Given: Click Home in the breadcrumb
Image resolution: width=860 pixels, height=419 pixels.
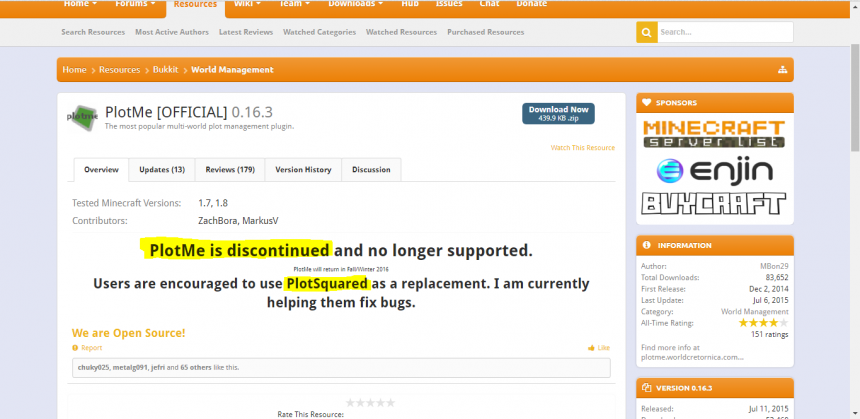Looking at the screenshot, I should 75,70.
